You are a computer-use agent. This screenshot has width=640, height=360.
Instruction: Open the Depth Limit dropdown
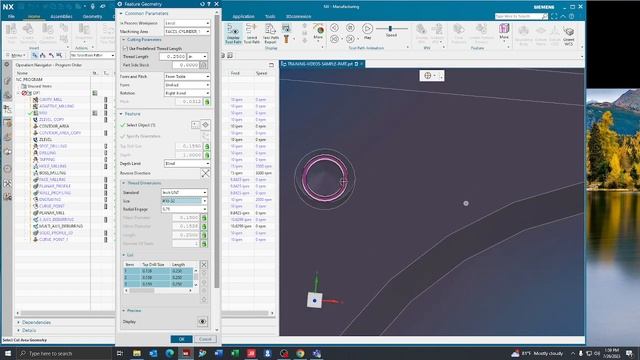coord(187,163)
